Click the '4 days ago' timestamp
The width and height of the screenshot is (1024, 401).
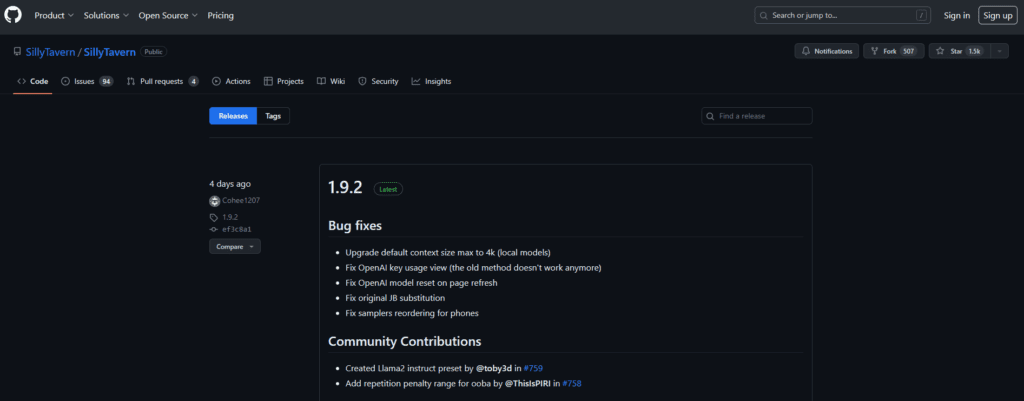click(x=230, y=184)
